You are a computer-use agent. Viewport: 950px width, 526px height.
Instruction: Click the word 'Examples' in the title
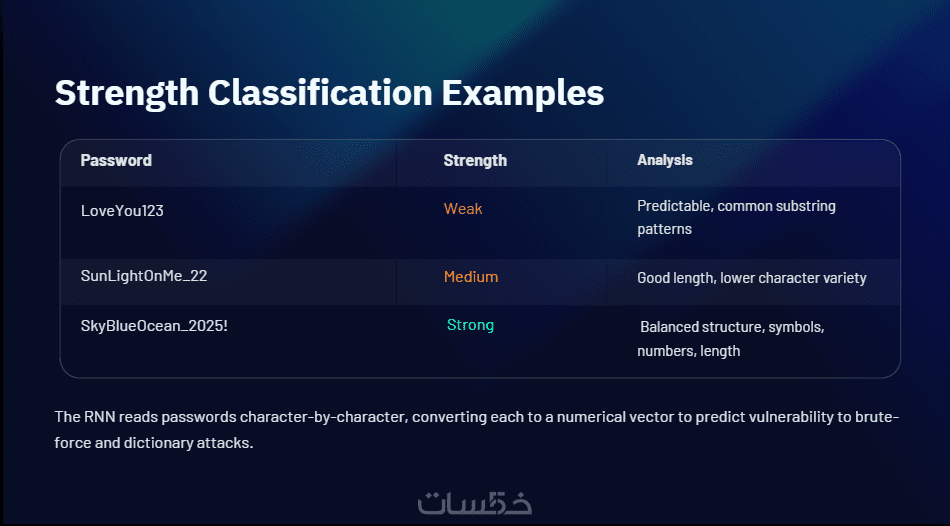point(523,93)
